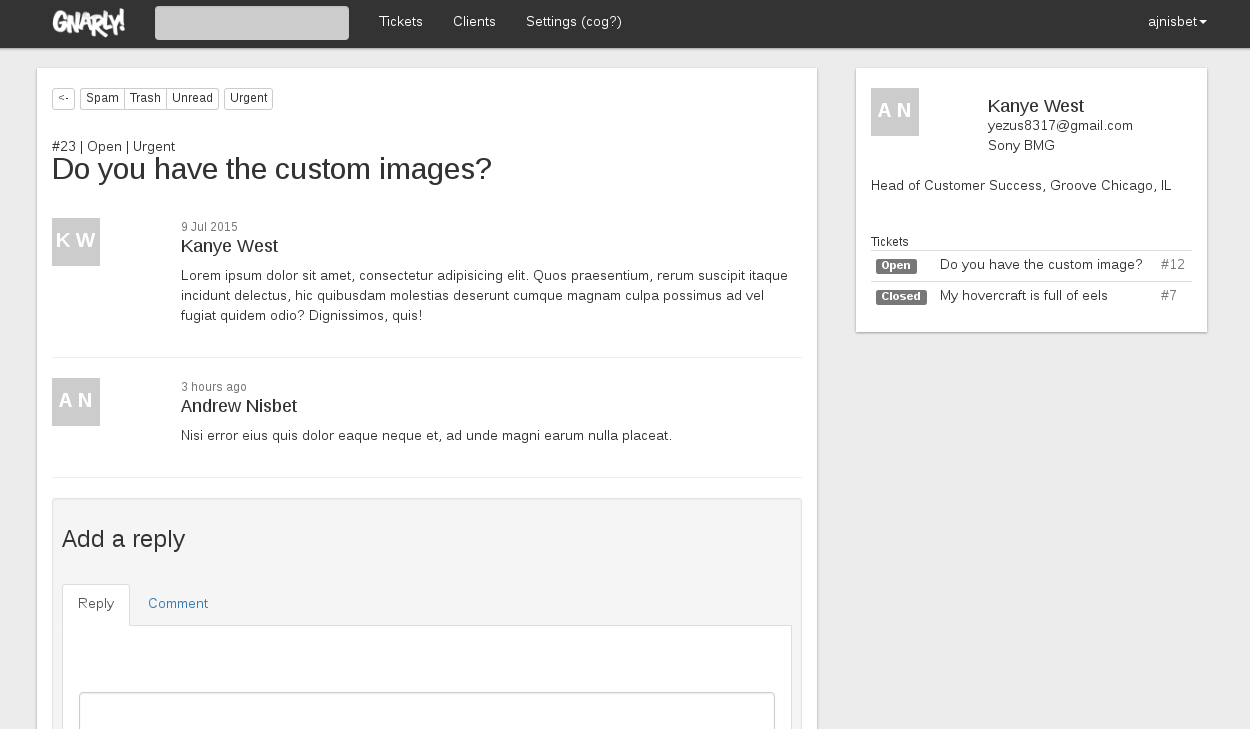Open ticket 'My hovercraft is full of eels'
Screen dimensions: 1250x729
(x=1024, y=296)
